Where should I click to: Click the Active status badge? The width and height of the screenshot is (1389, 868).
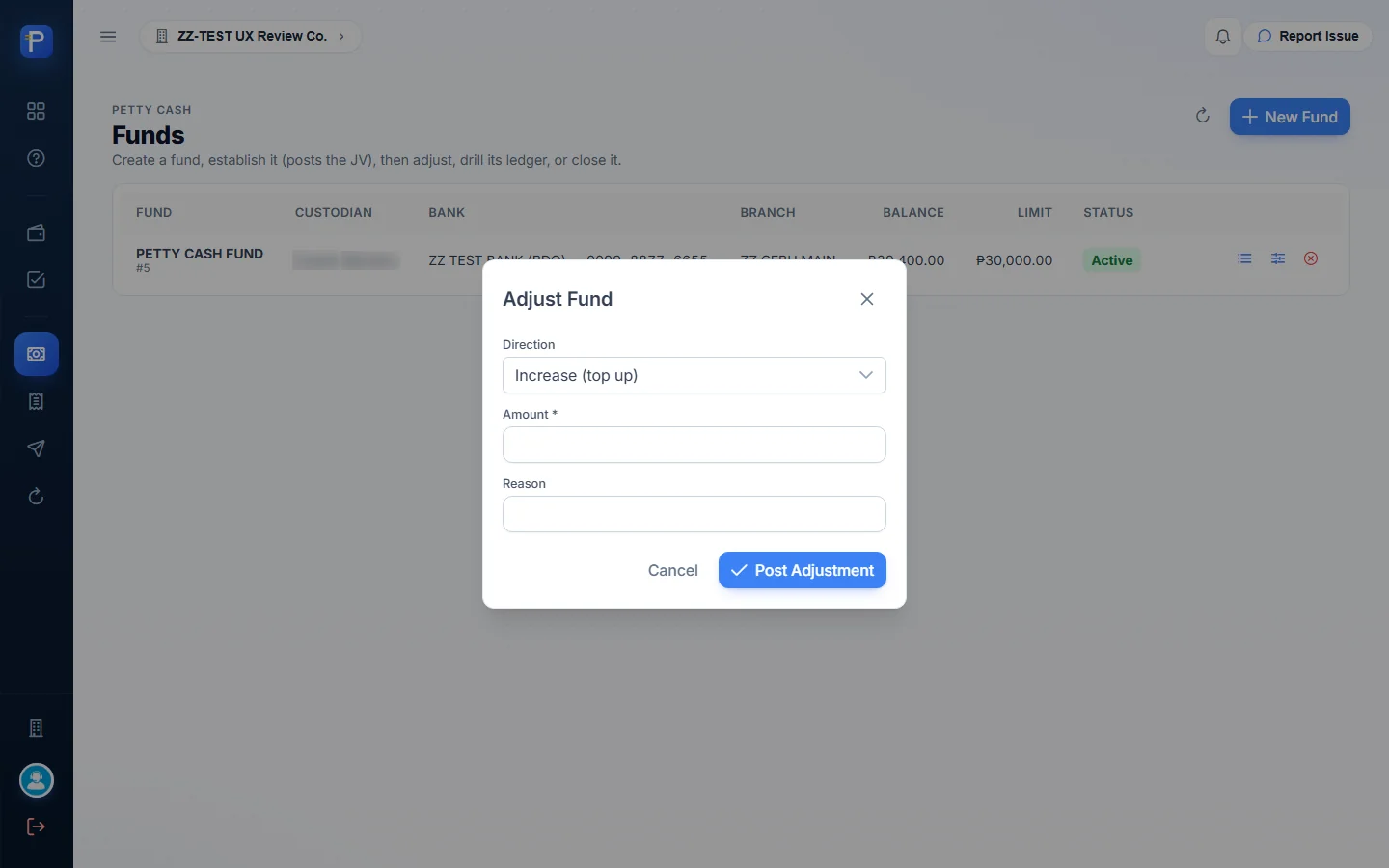pyautogui.click(x=1112, y=260)
